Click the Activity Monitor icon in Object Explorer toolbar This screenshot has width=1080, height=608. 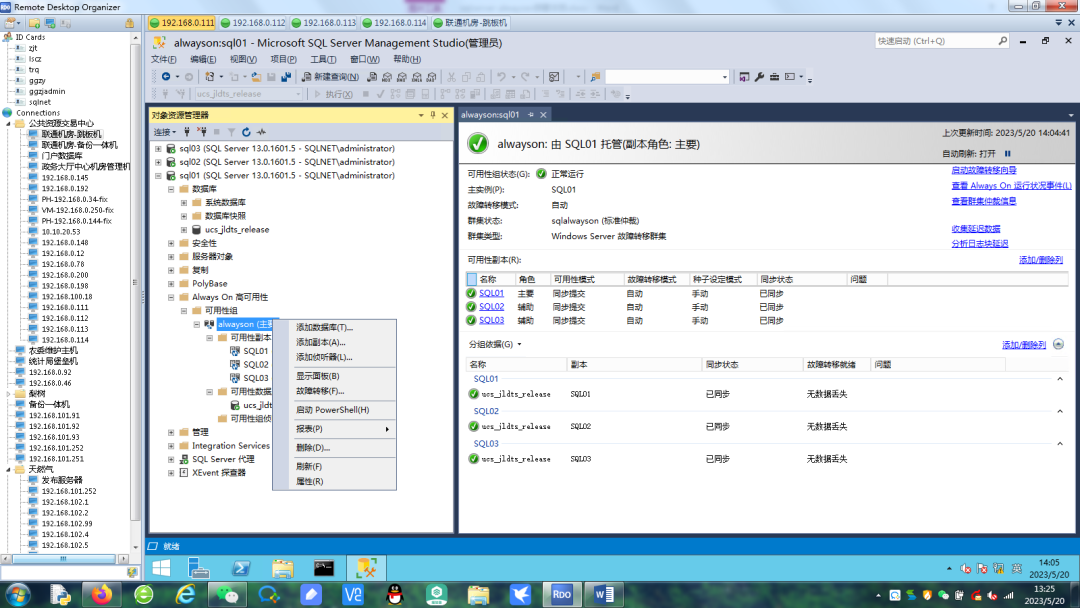pos(261,132)
